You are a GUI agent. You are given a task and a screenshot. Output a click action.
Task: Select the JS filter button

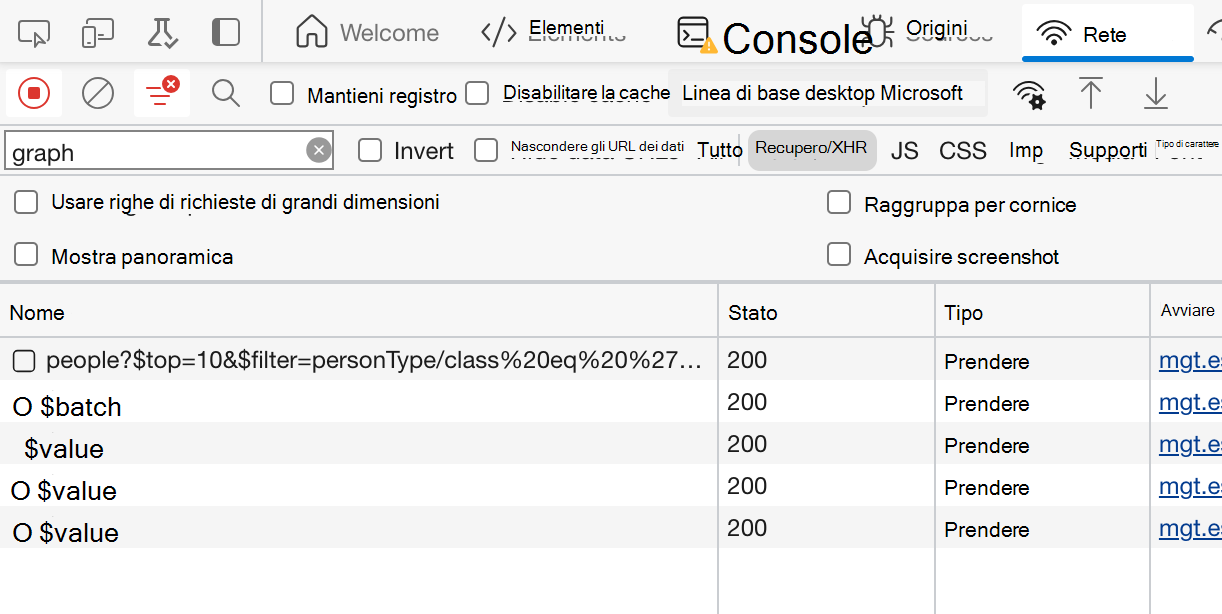[904, 150]
